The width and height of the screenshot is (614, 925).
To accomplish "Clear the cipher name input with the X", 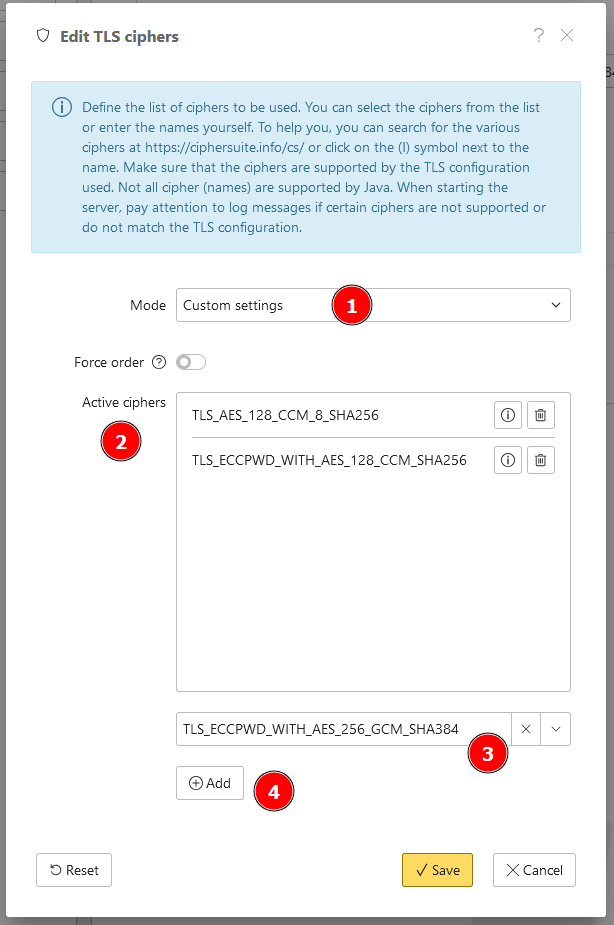I will (x=526, y=729).
